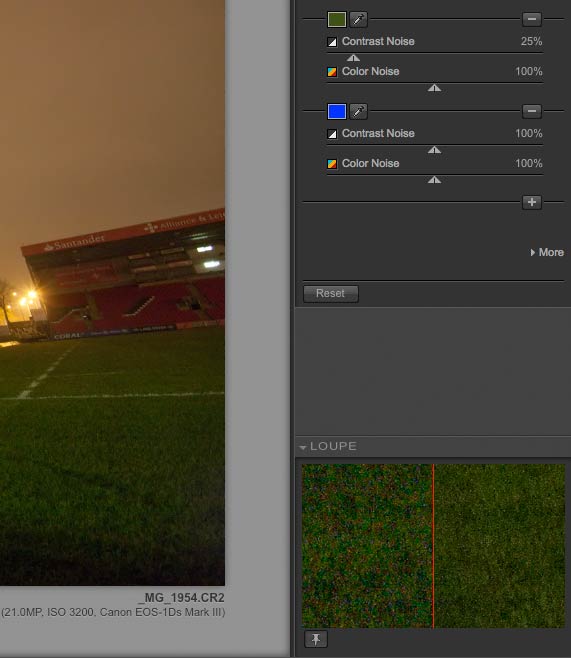
Task: Expand the More options
Action: pos(547,252)
